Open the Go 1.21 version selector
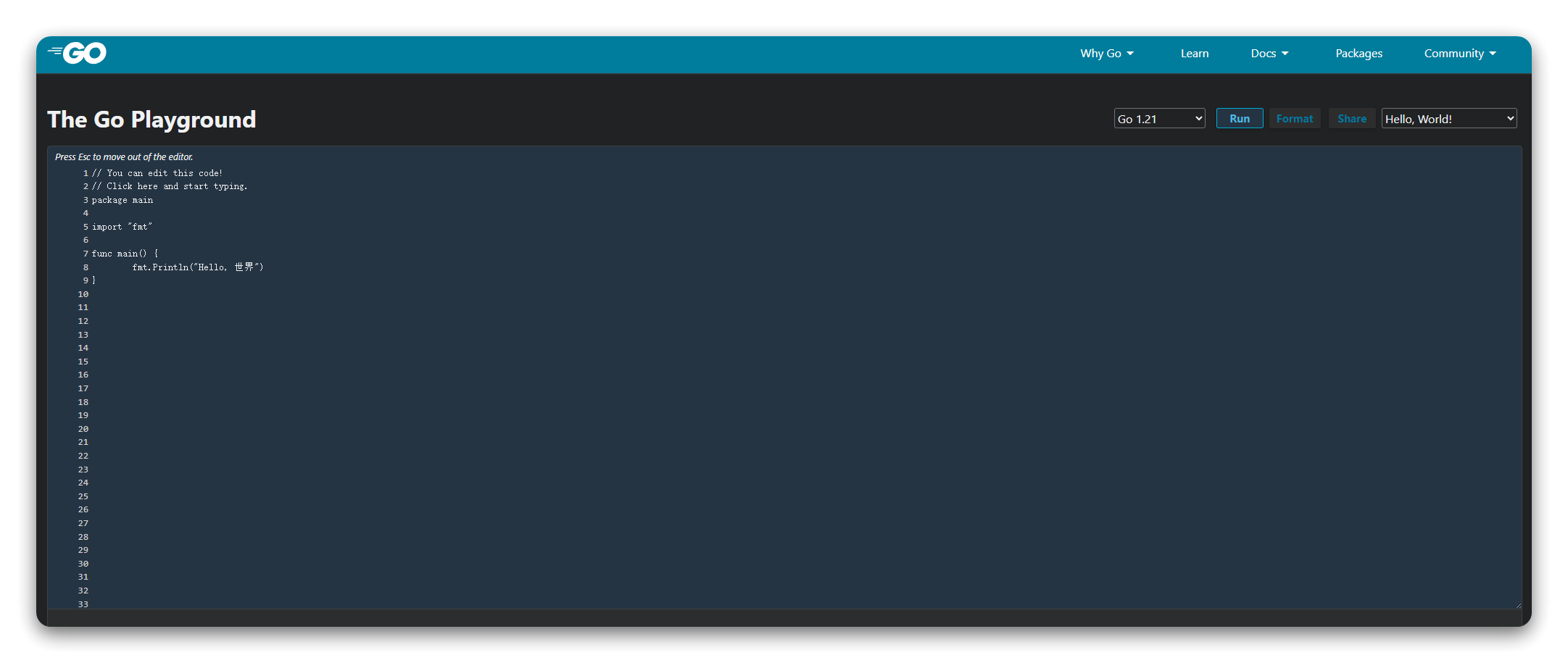The width and height of the screenshot is (1568, 663). click(1159, 119)
